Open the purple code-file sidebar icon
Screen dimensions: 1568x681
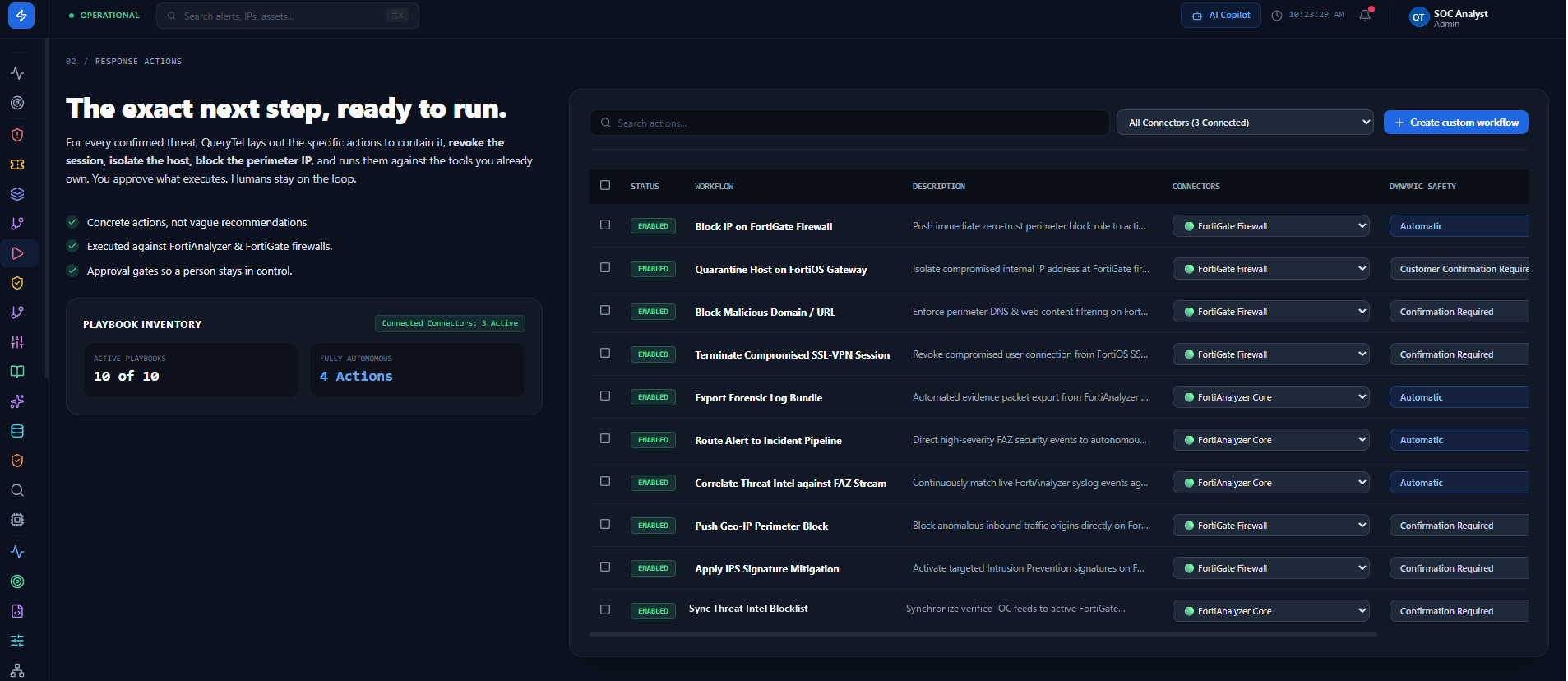coord(17,611)
